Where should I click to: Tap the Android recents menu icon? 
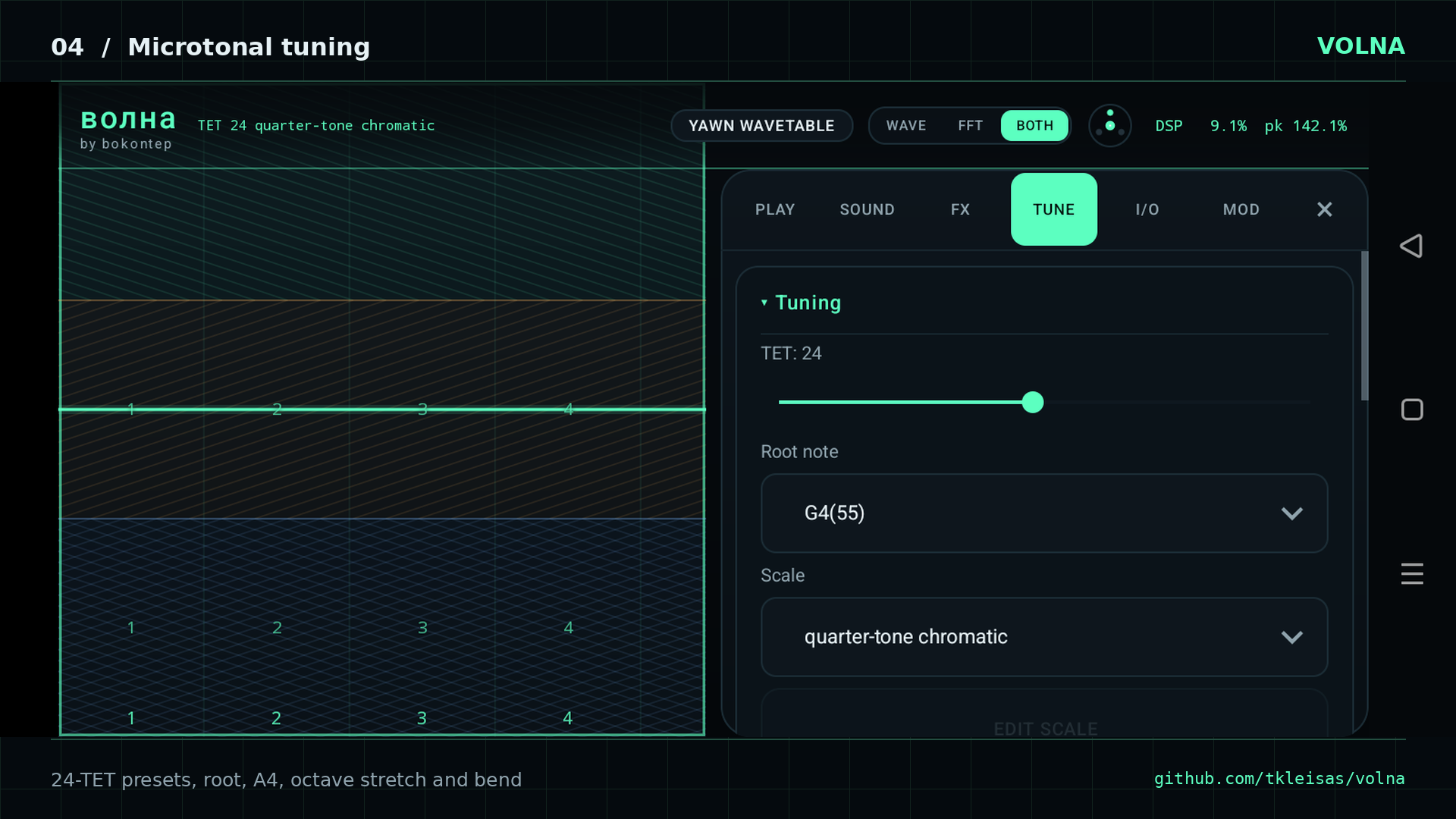click(1411, 573)
